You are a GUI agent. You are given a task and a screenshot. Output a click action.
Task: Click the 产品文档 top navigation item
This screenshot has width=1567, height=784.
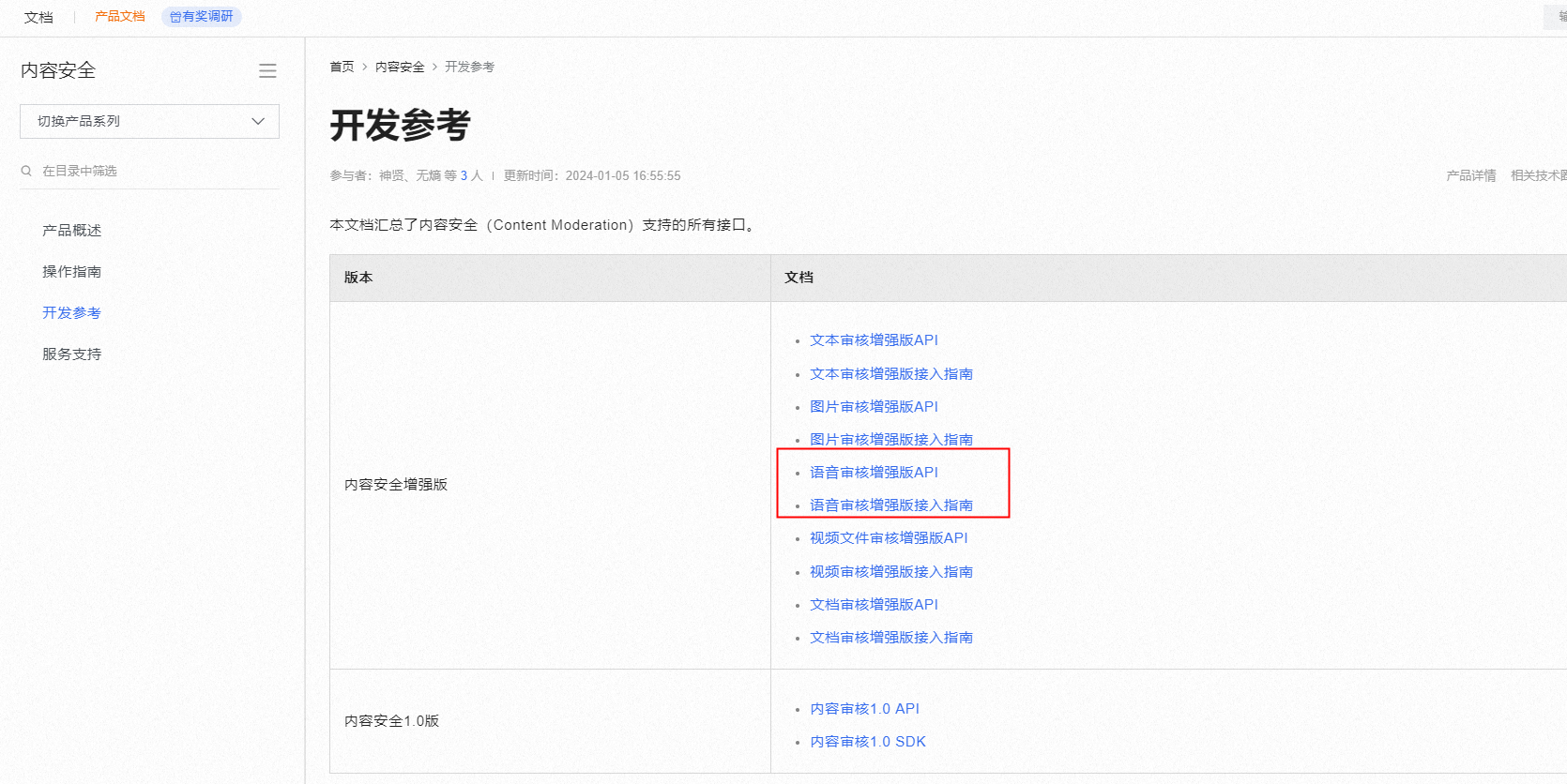120,16
